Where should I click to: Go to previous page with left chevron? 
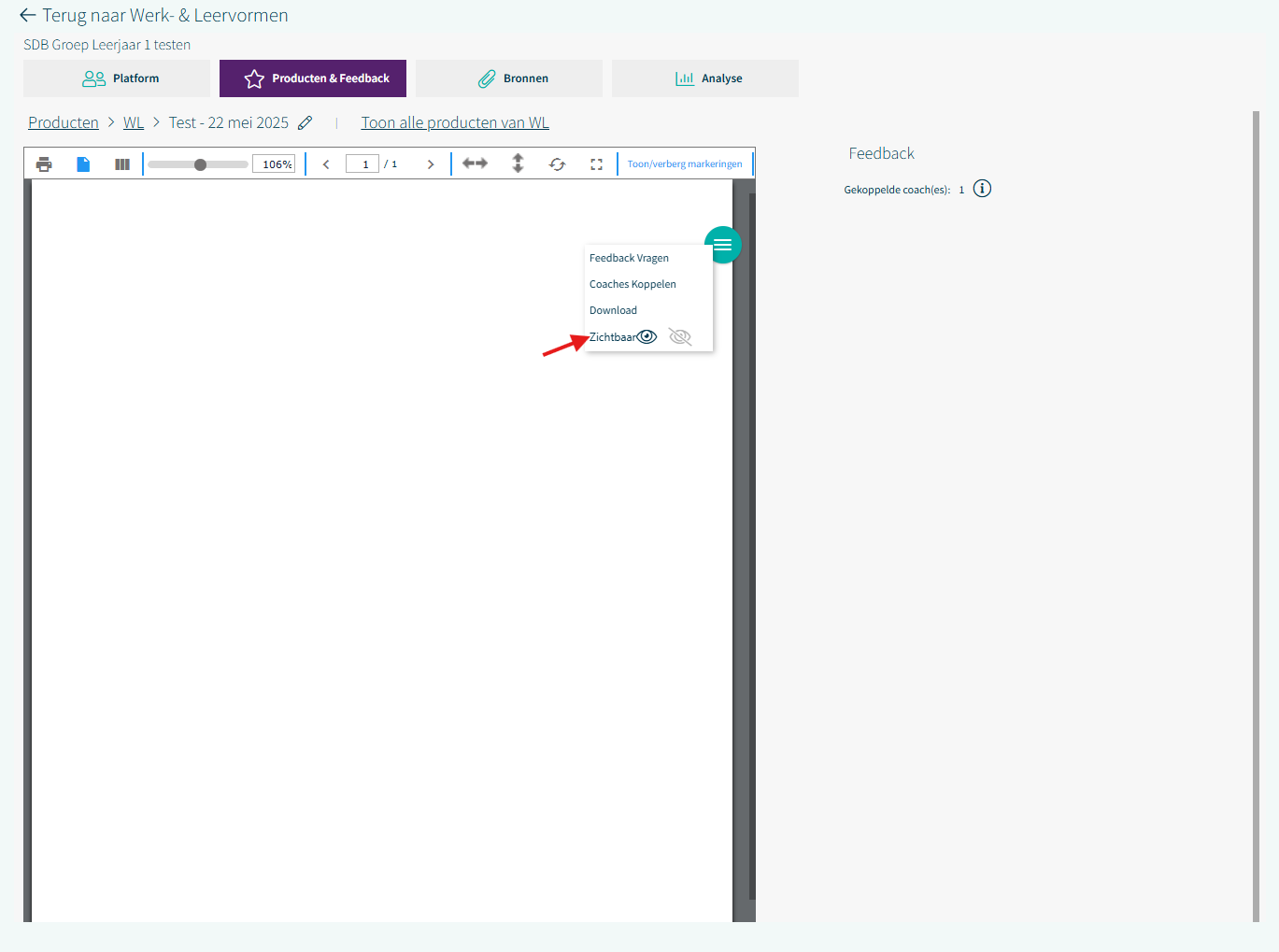pos(326,164)
